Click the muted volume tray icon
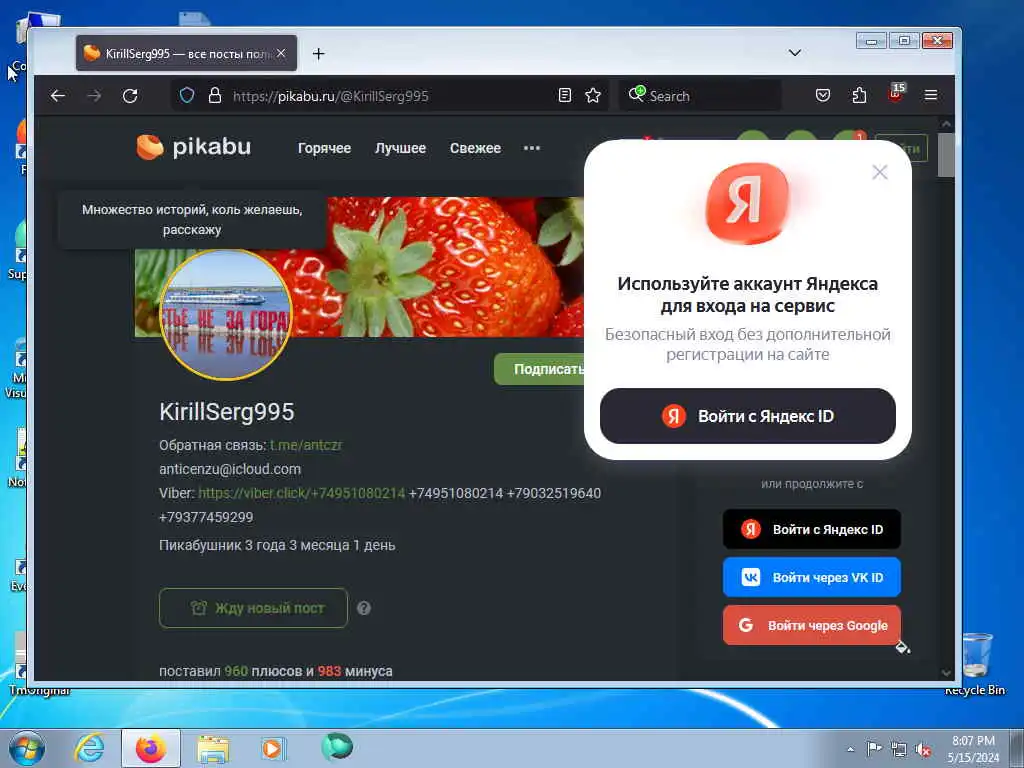Image resolution: width=1024 pixels, height=768 pixels. tap(923, 749)
